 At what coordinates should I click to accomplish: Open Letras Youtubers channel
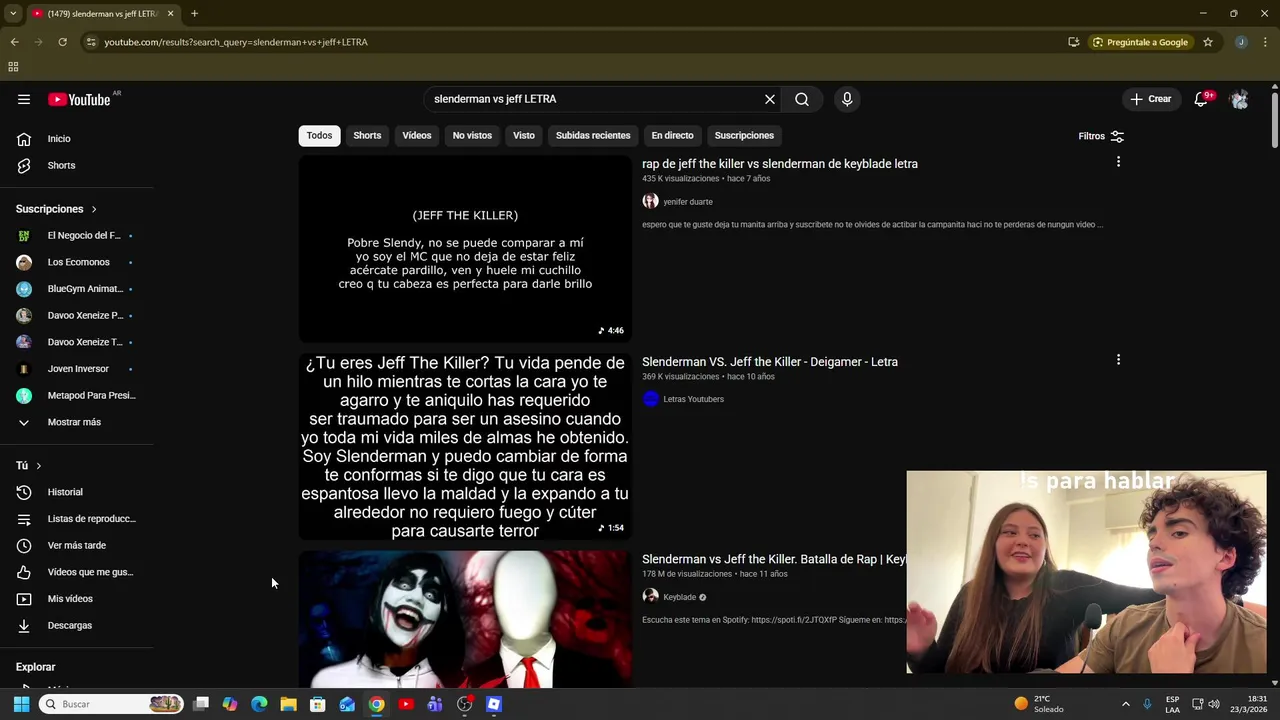coord(693,399)
